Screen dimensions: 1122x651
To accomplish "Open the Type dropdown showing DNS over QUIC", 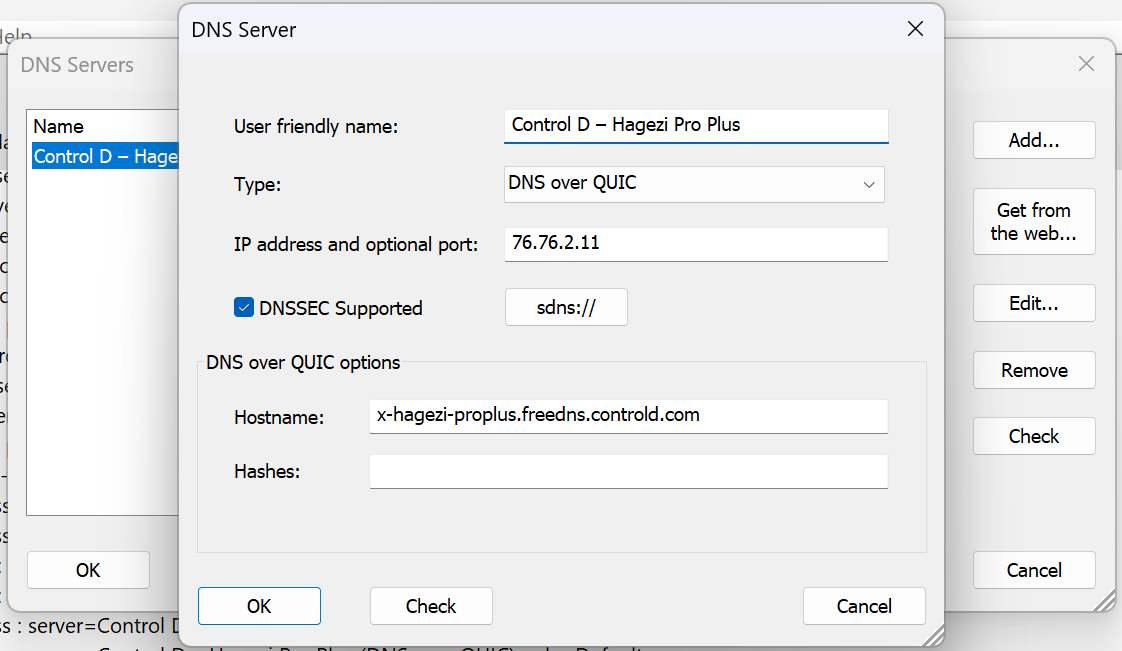I will [x=693, y=185].
